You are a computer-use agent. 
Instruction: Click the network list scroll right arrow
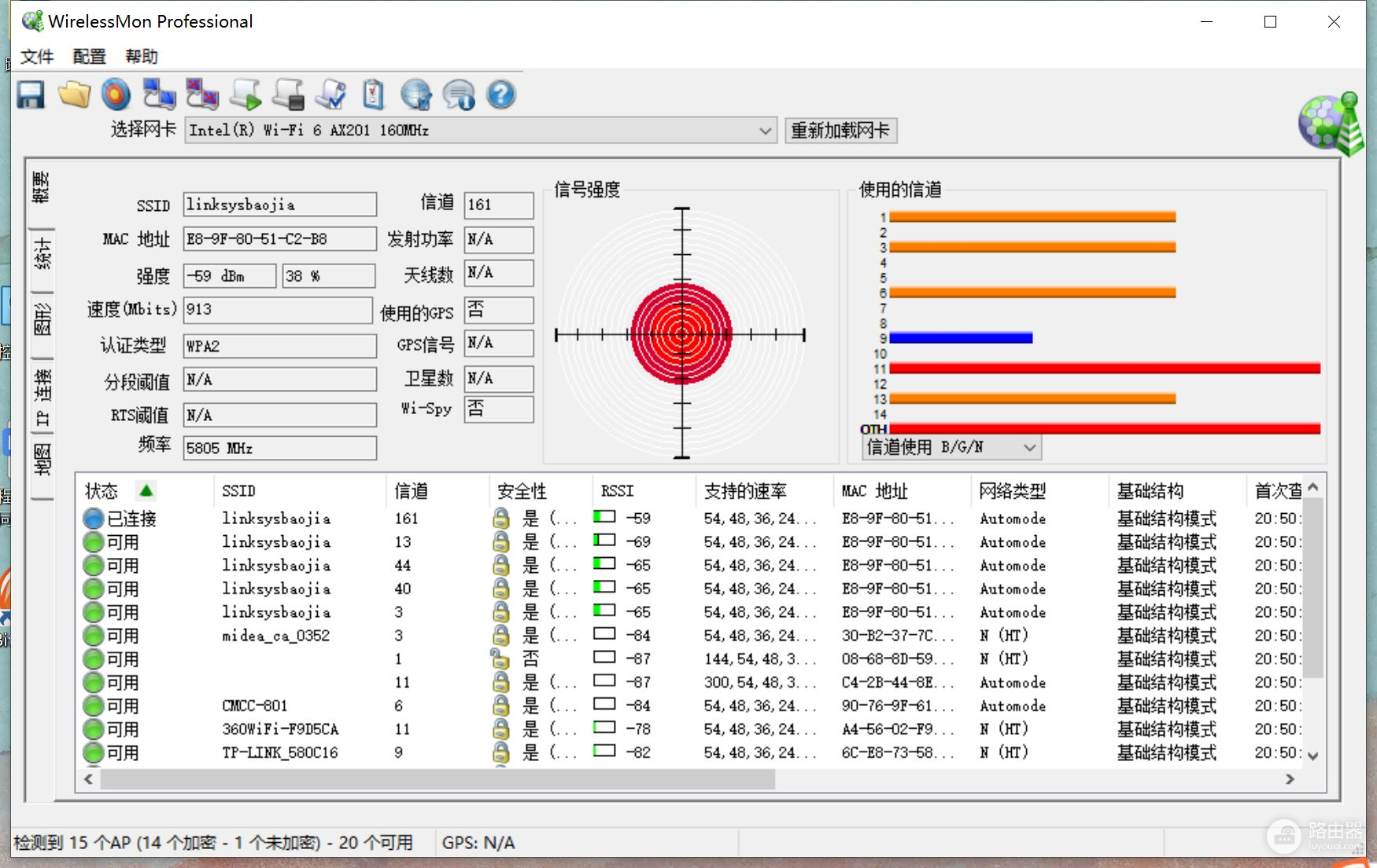click(1290, 779)
